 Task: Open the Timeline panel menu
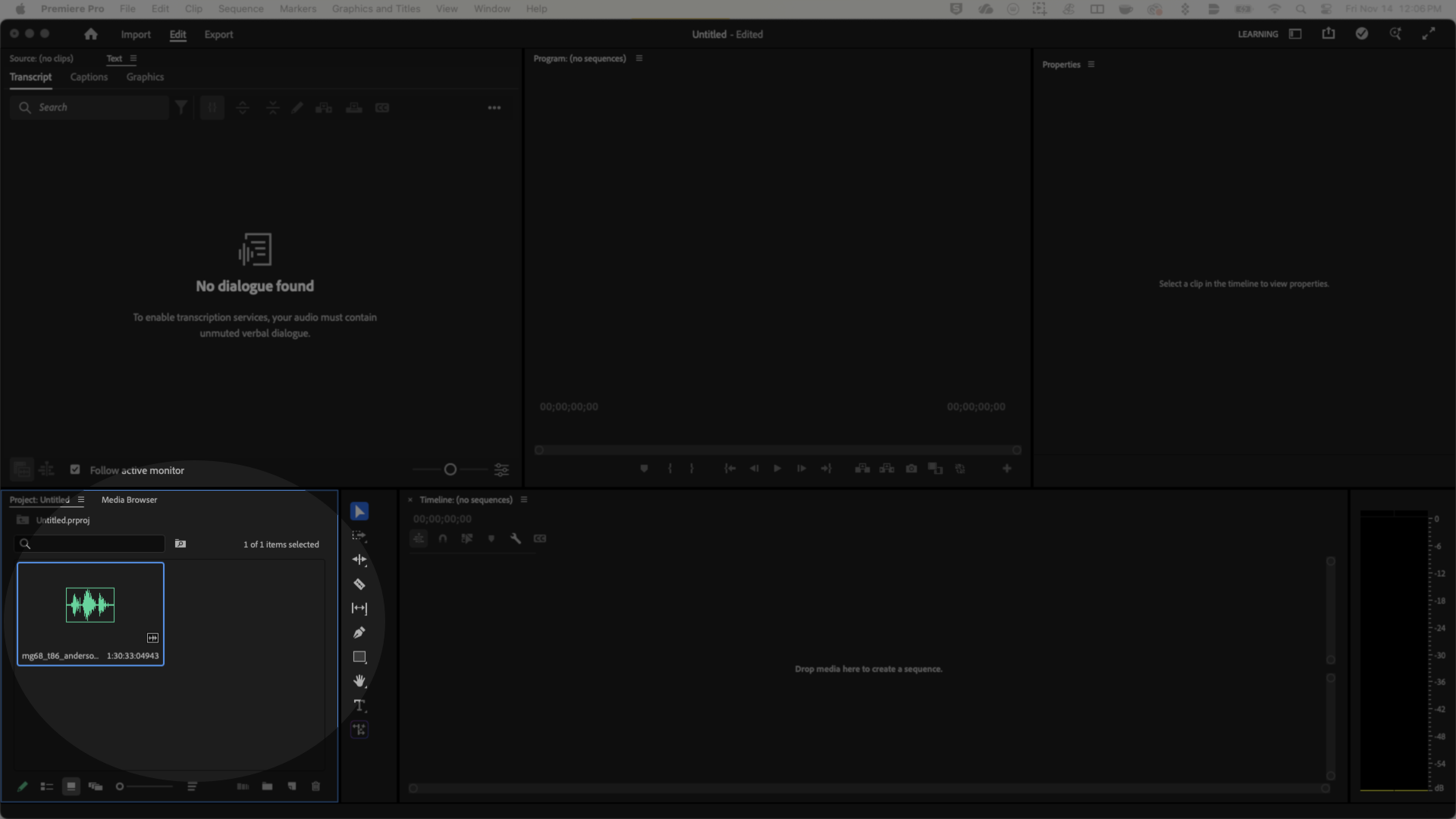pos(524,500)
